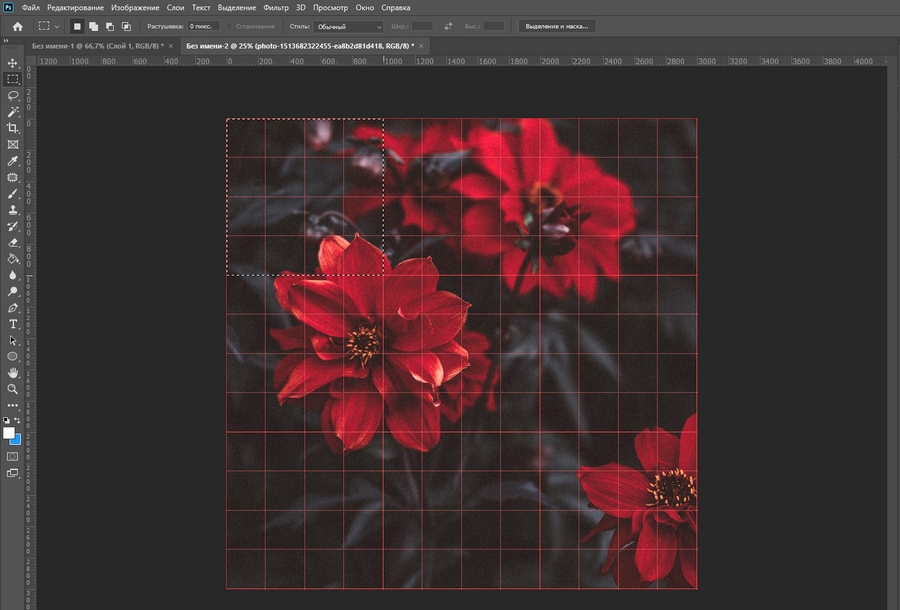Select the Blur tool
This screenshot has width=900, height=610.
tap(13, 275)
